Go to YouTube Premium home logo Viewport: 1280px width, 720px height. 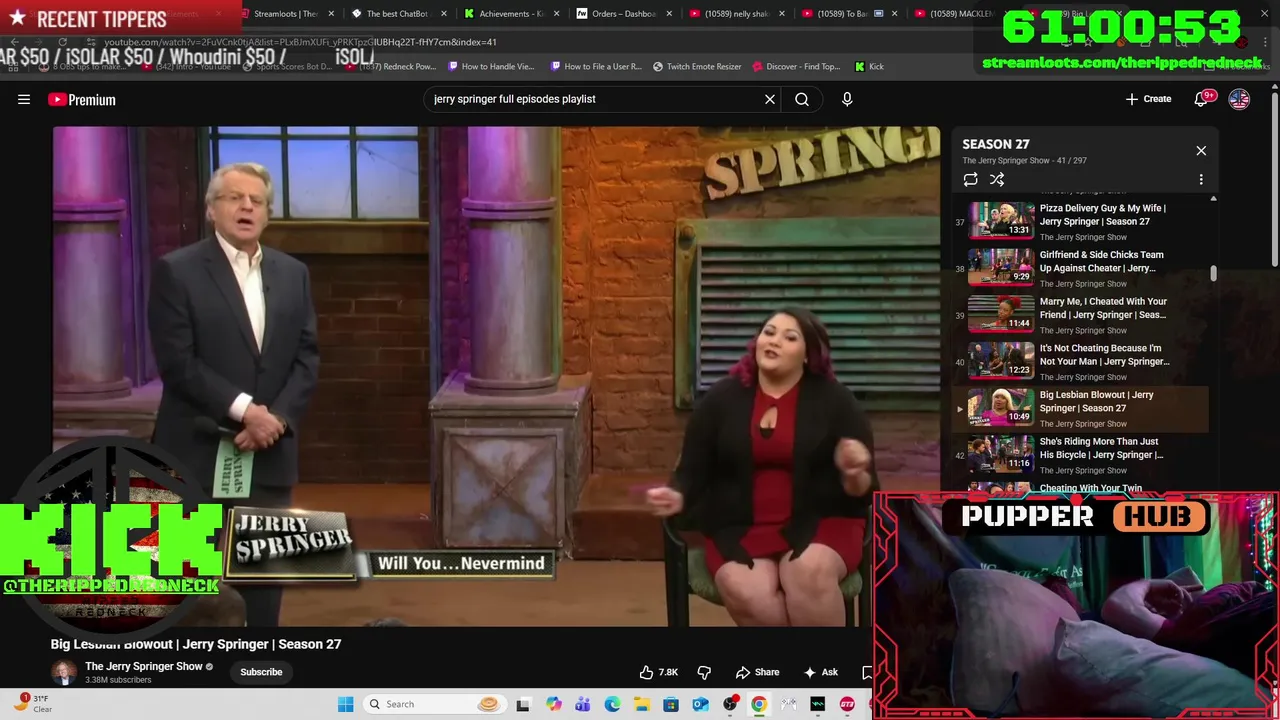pyautogui.click(x=82, y=99)
